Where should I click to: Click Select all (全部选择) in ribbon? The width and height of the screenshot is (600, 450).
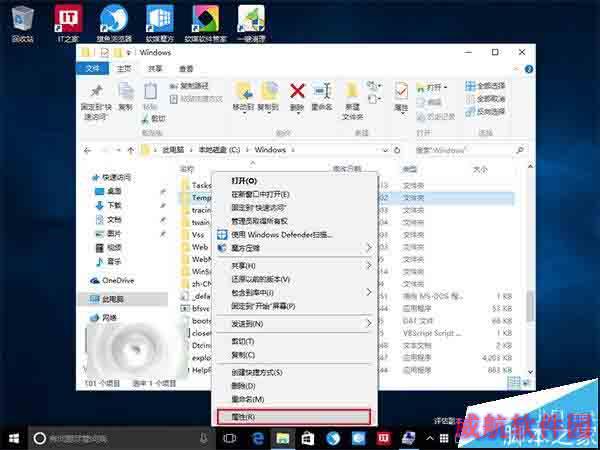pos(486,86)
